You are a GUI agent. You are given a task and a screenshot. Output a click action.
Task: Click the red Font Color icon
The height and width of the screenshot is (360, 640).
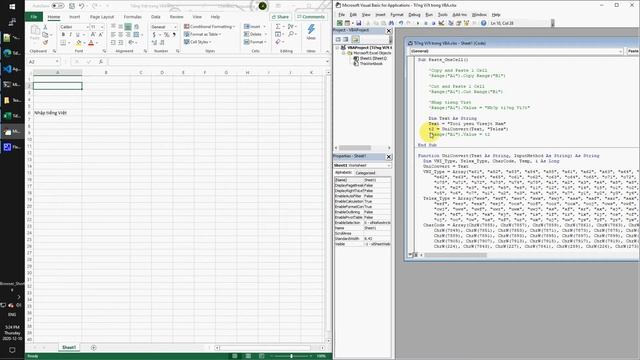pos(91,42)
